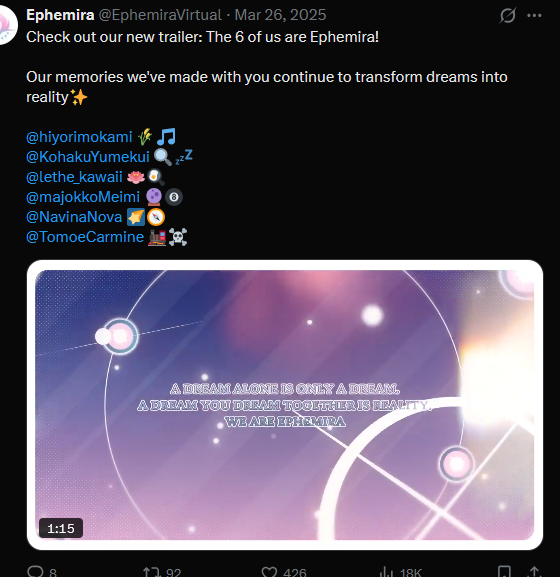Visit the @KohakuYumekui profile mention
Viewport: 560px width, 577px height.
click(88, 157)
